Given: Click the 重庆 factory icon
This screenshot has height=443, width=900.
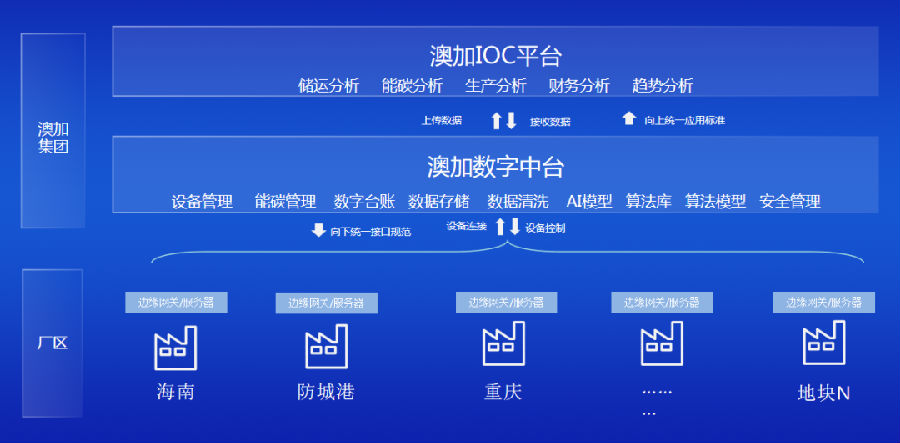Looking at the screenshot, I should tap(504, 344).
